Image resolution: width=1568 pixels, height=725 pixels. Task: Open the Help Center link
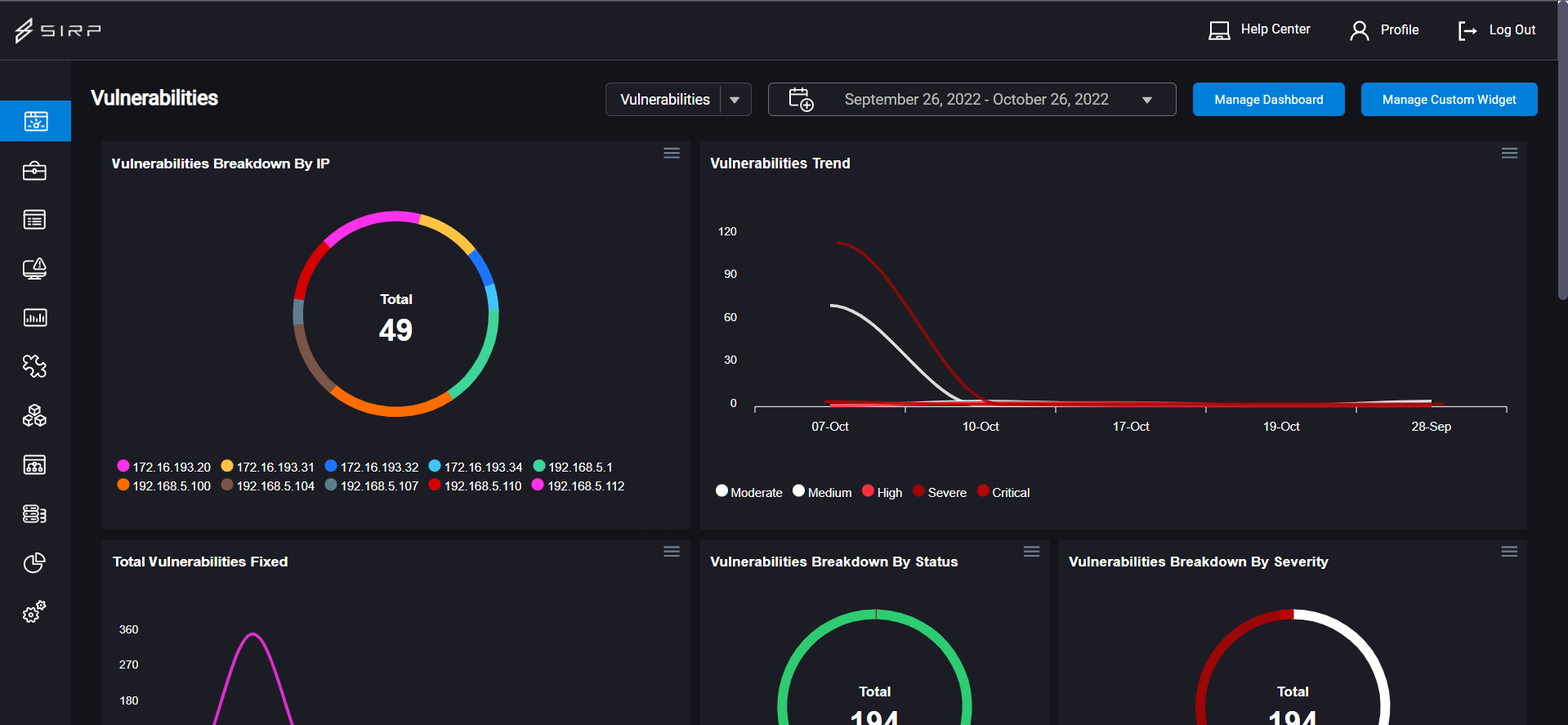pos(1275,29)
